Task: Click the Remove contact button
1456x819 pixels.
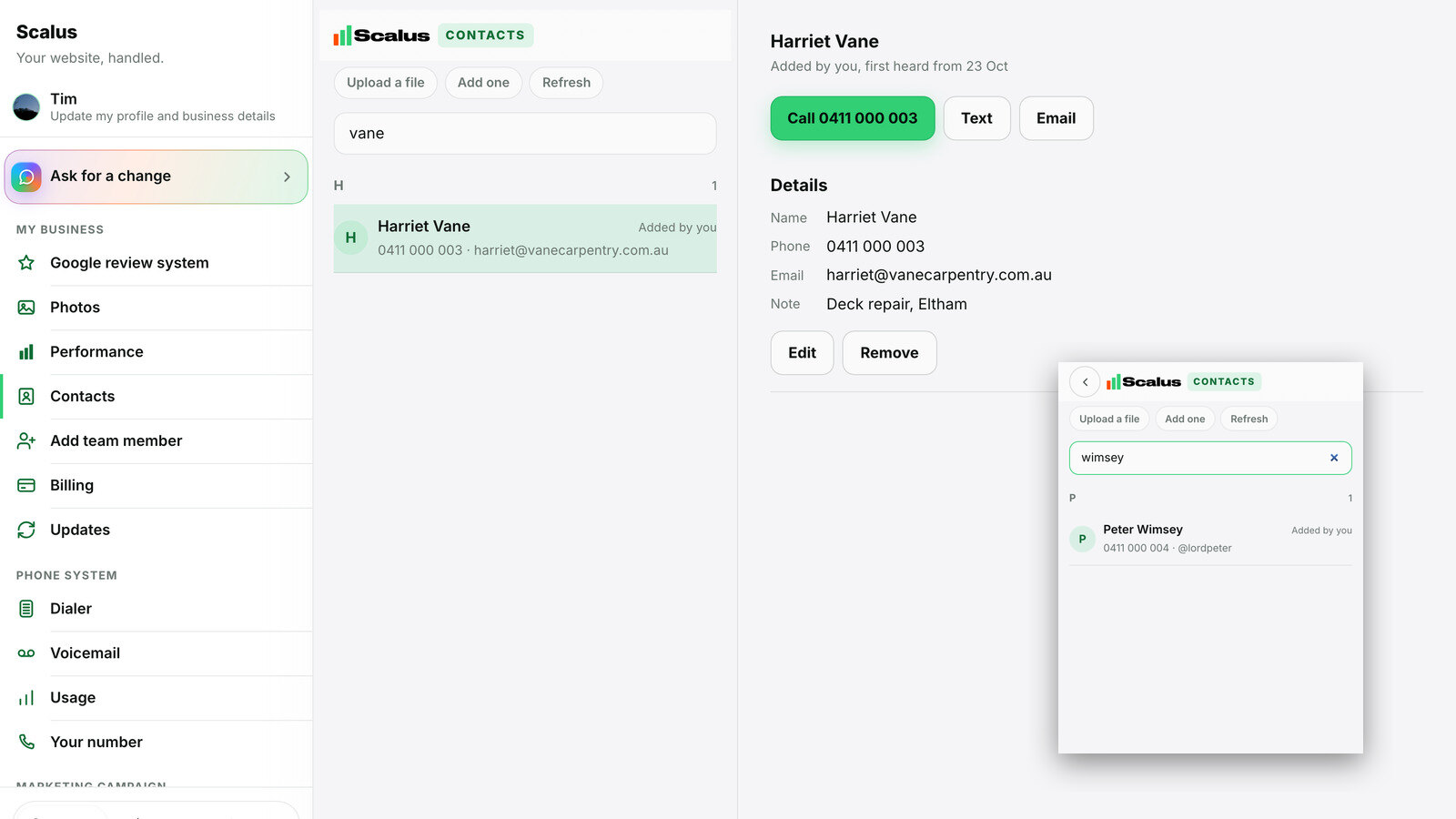Action: [889, 353]
